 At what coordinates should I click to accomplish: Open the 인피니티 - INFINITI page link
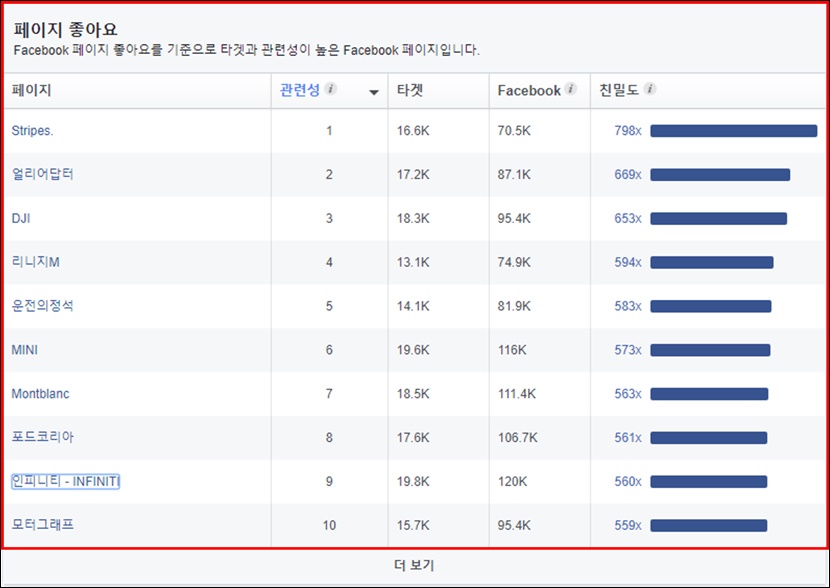[x=66, y=481]
